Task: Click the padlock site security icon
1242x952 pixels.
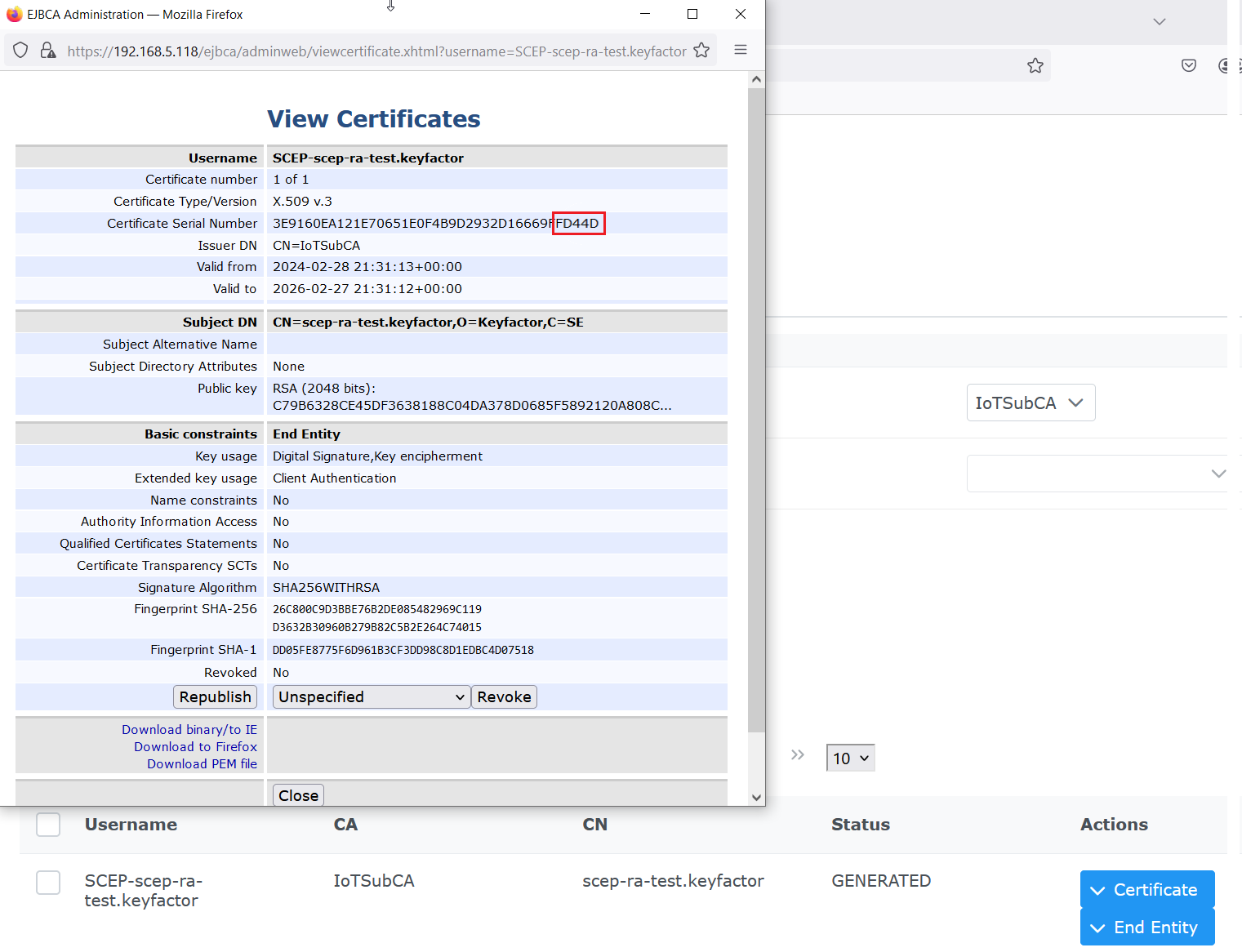Action: point(48,51)
